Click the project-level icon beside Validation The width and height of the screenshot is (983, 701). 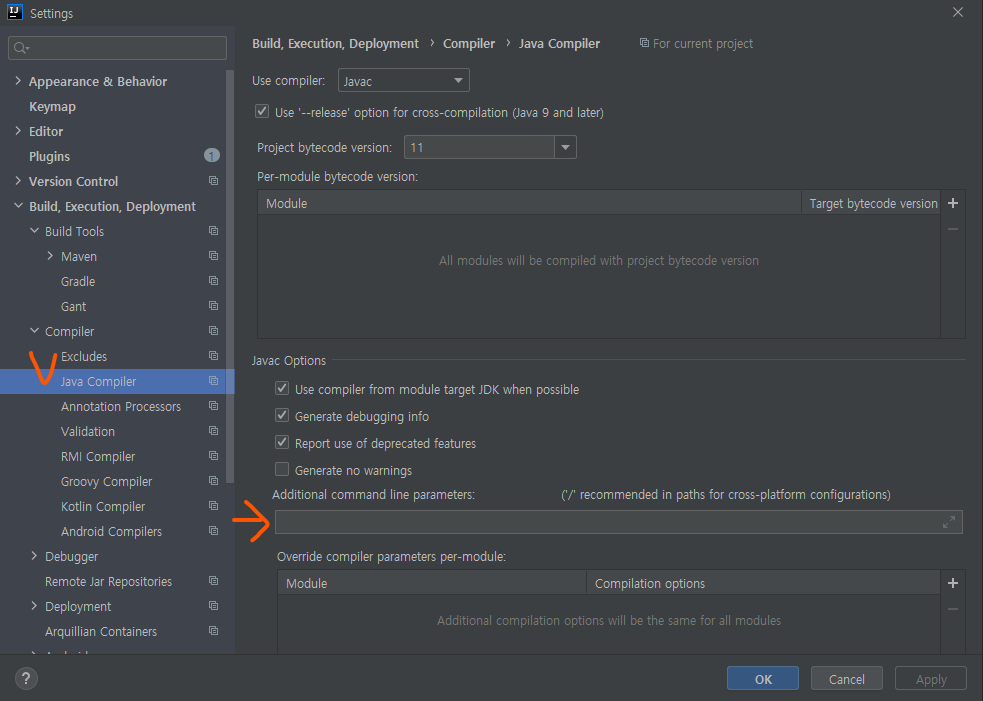213,431
